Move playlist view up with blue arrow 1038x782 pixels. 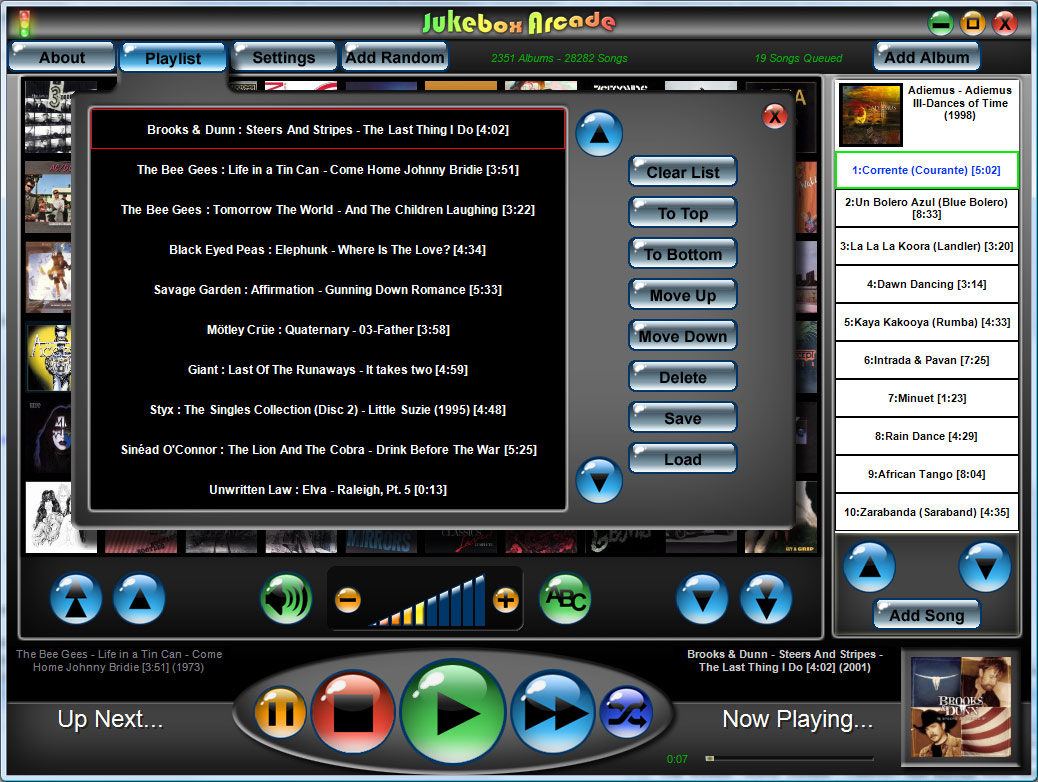pyautogui.click(x=599, y=133)
